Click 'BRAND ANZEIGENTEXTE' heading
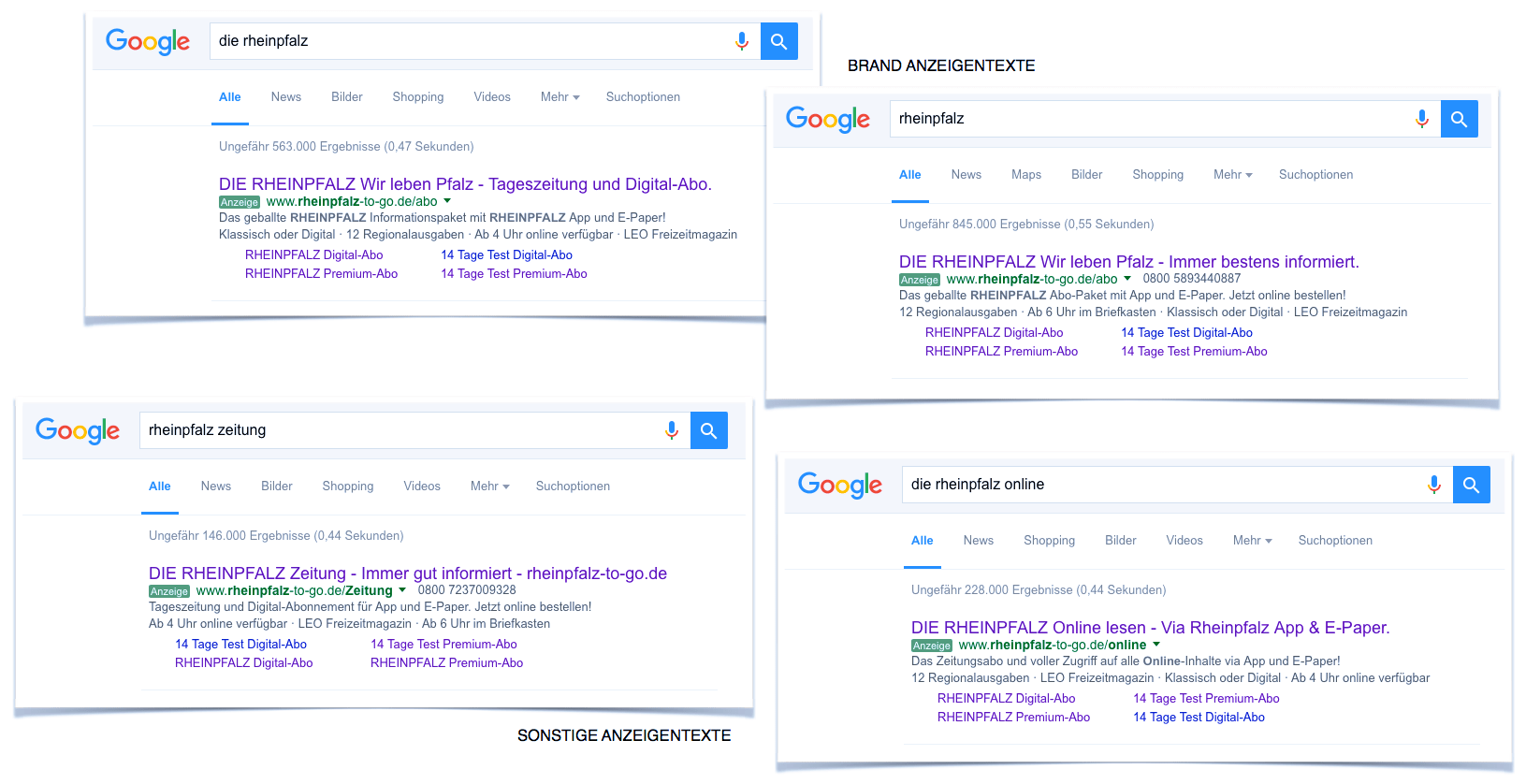The width and height of the screenshot is (1526, 784). click(x=941, y=65)
